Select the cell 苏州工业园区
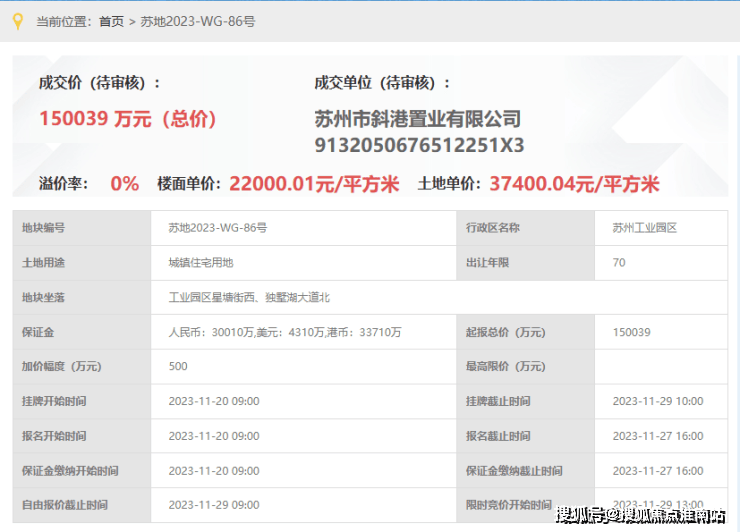The height and width of the screenshot is (532, 740). pyautogui.click(x=645, y=228)
